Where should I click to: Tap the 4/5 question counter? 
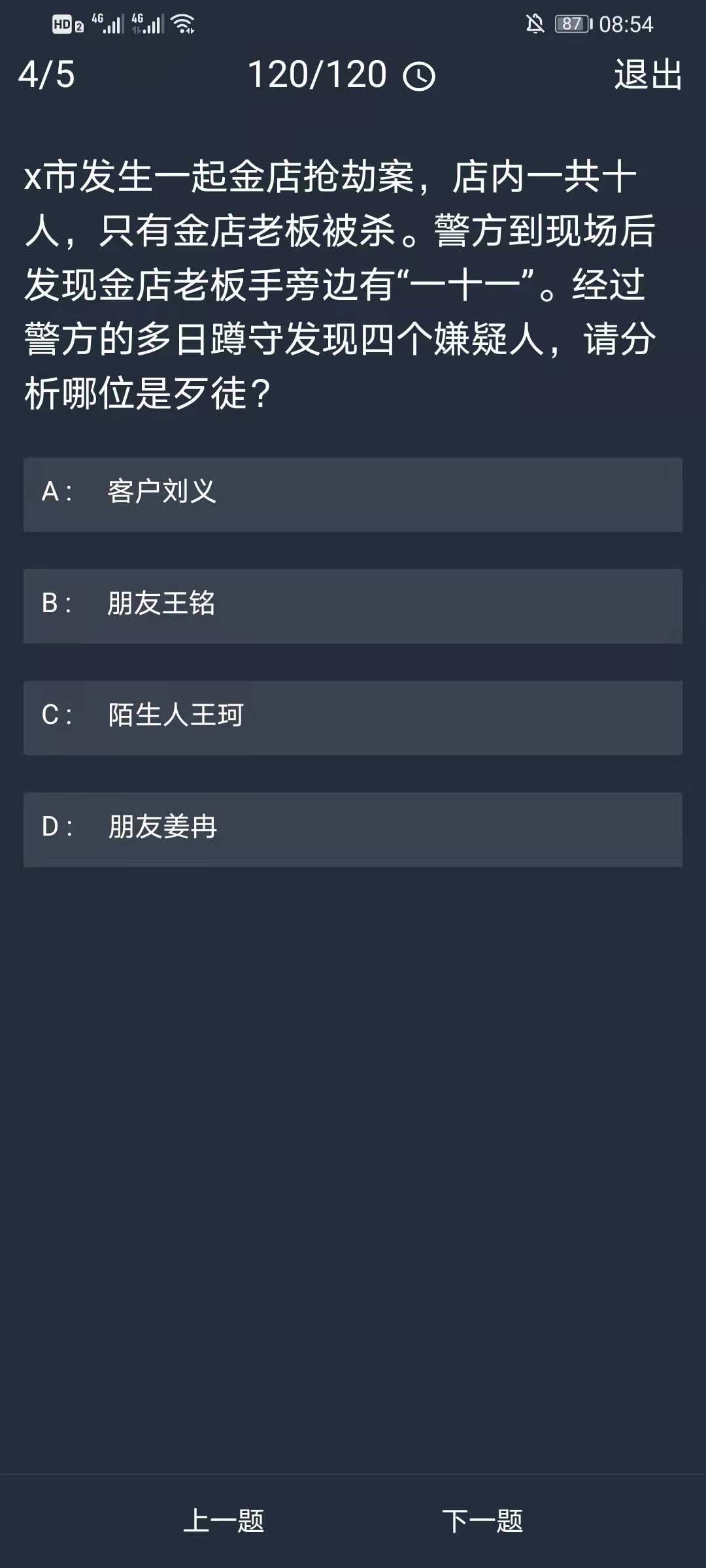point(46,74)
